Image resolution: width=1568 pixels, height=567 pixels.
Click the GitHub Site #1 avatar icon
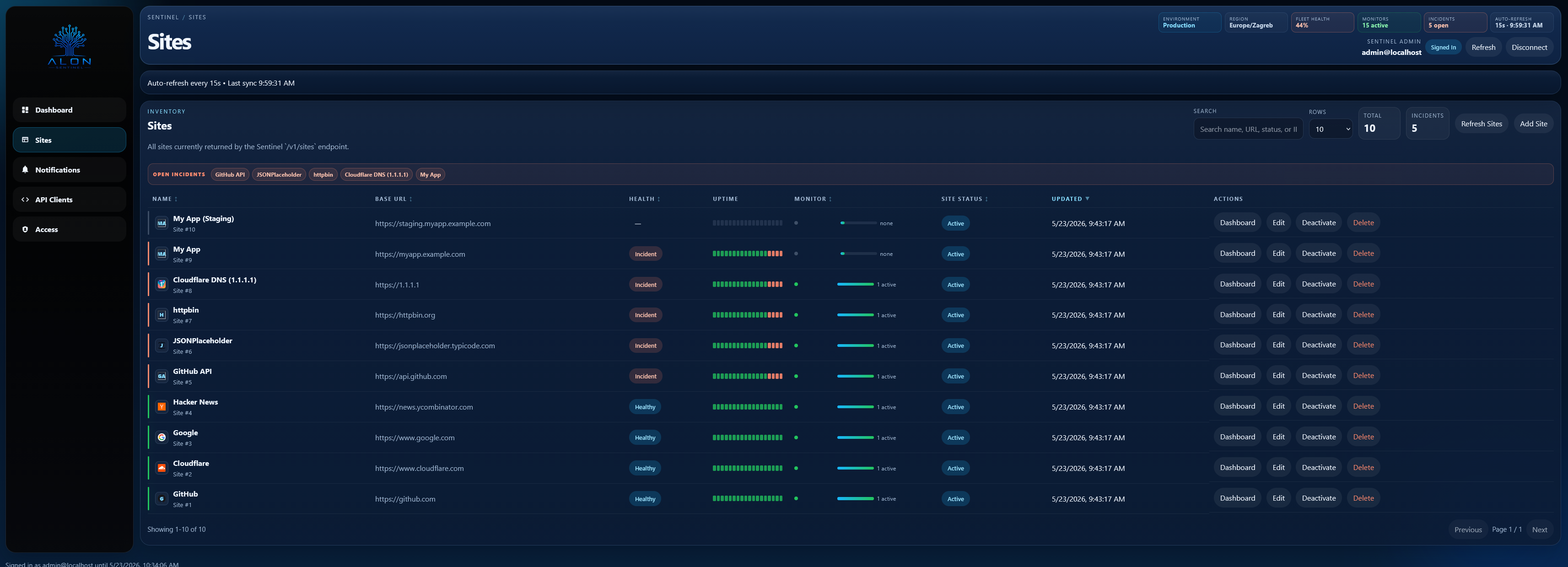tap(162, 498)
